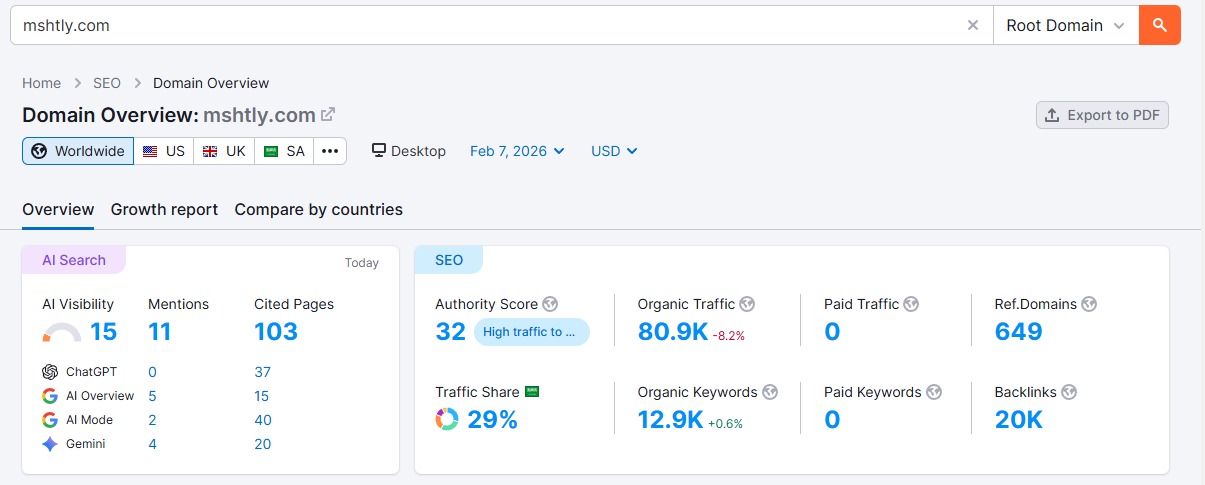1205x485 pixels.
Task: Click the globe icon beside Backlinks
Action: [1069, 392]
